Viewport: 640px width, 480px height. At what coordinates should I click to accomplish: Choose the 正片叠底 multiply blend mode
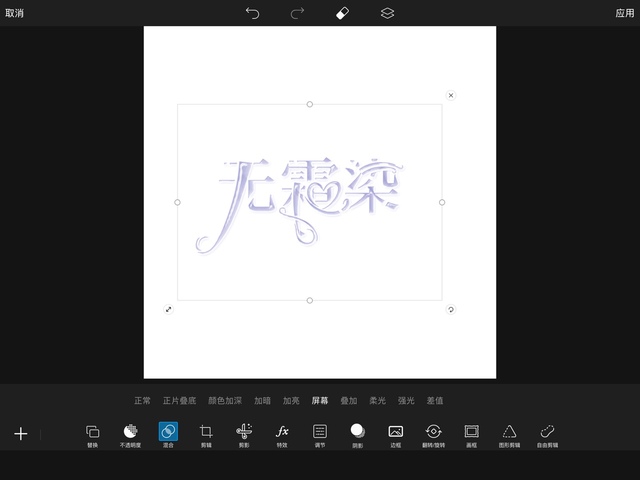(x=180, y=401)
